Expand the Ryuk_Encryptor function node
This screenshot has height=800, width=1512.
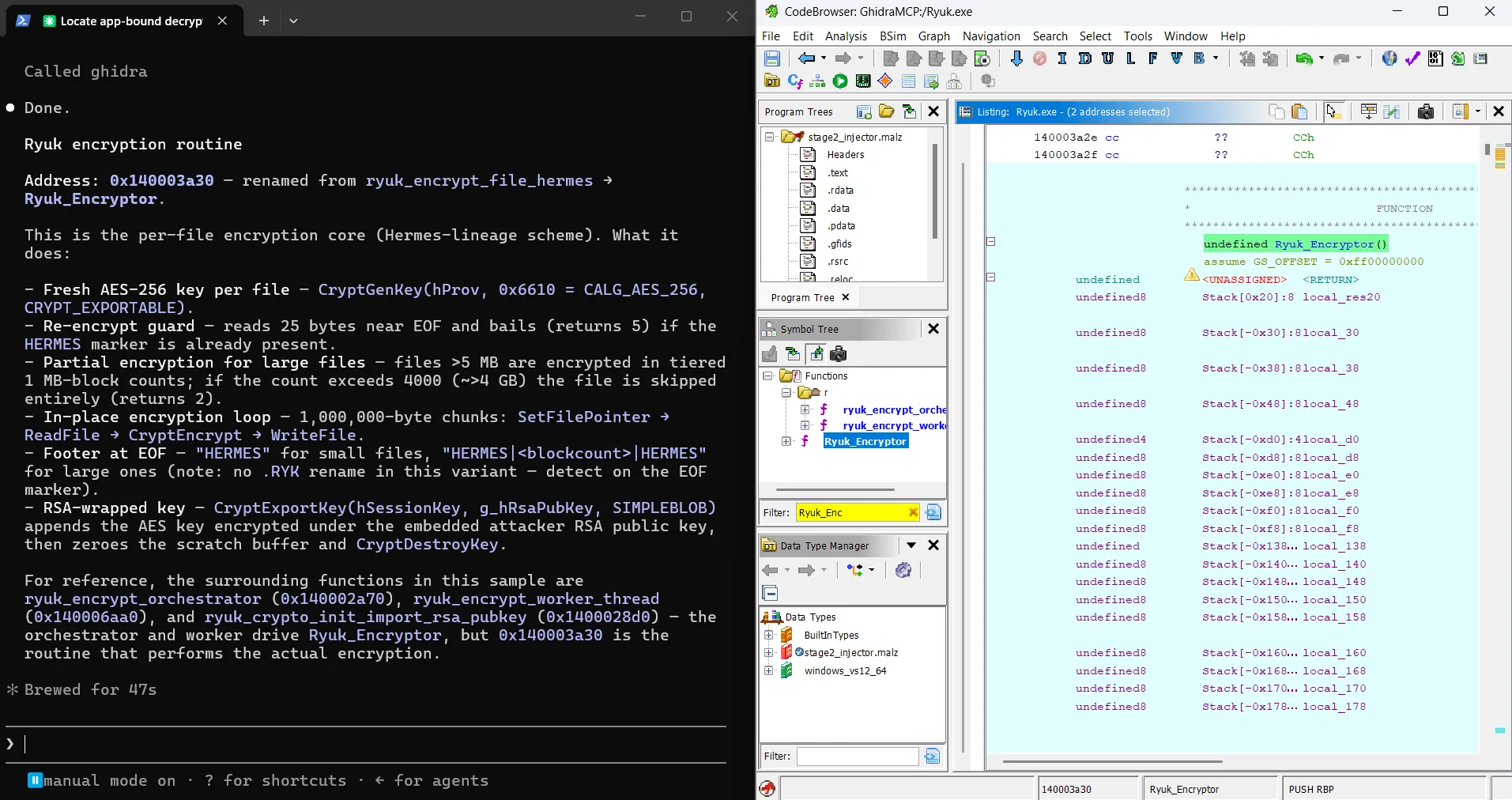click(x=786, y=441)
